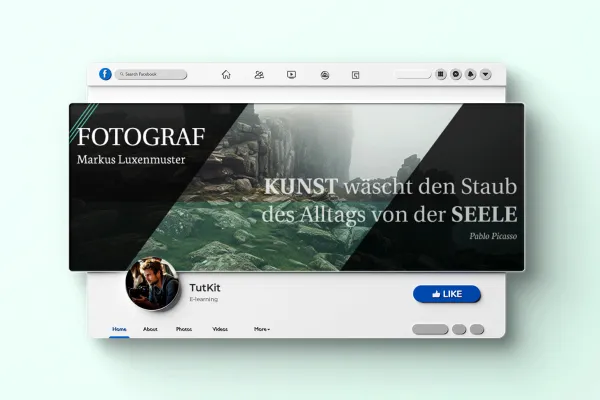The height and width of the screenshot is (400, 600).
Task: Open the Gaming icon in top navigation
Action: tap(355, 75)
